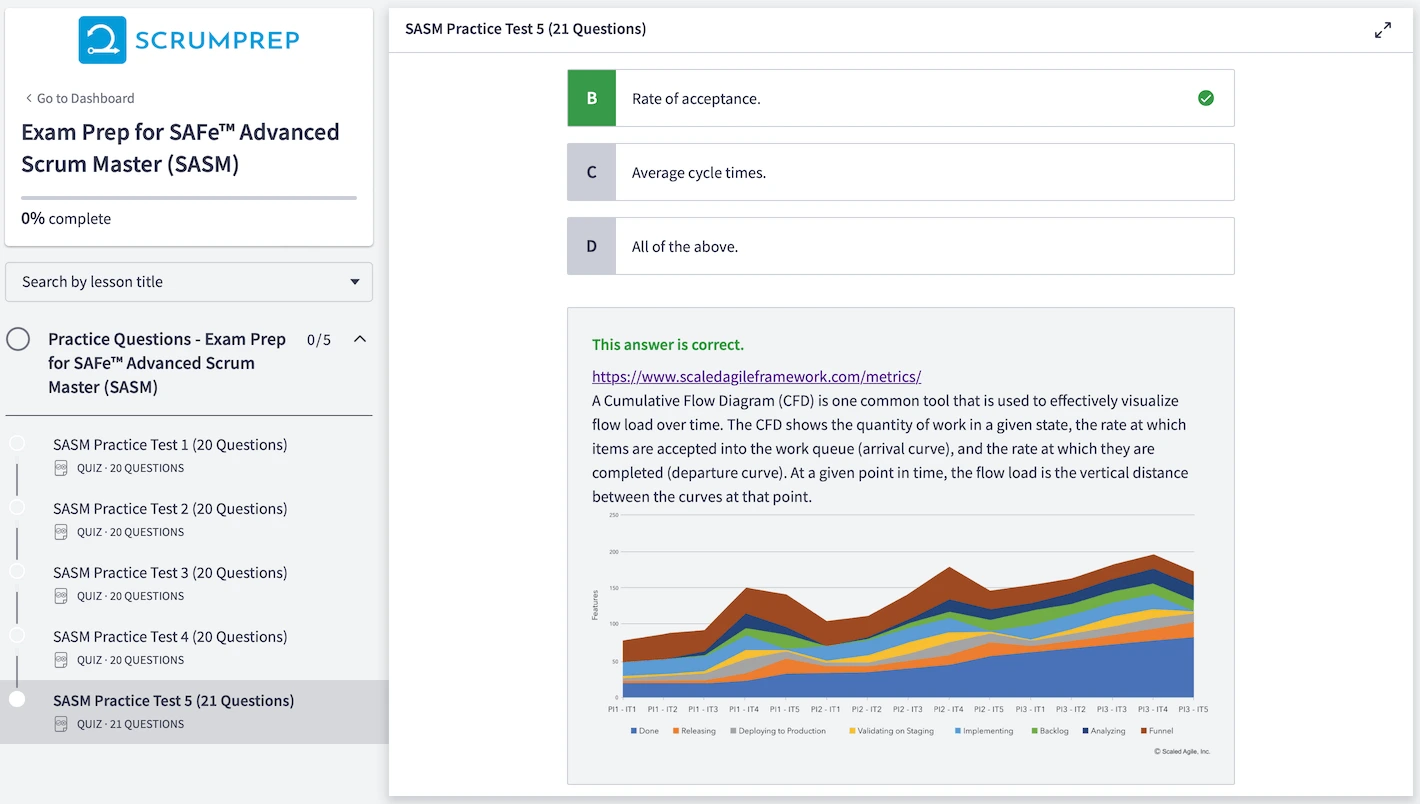
Task: Collapse the Practice Questions section chevron
Action: 360,340
